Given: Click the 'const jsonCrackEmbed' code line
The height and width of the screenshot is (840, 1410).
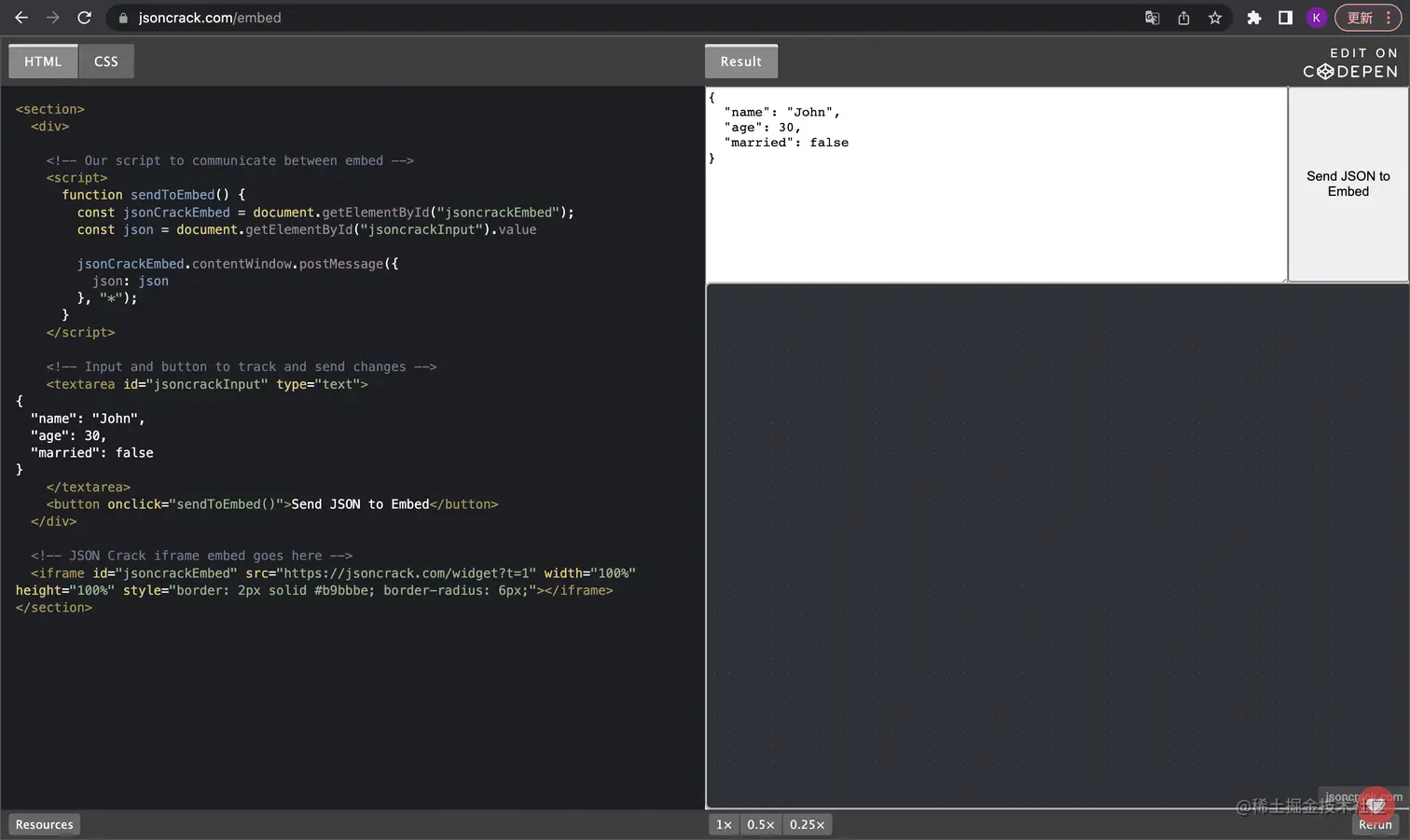Looking at the screenshot, I should click(325, 213).
